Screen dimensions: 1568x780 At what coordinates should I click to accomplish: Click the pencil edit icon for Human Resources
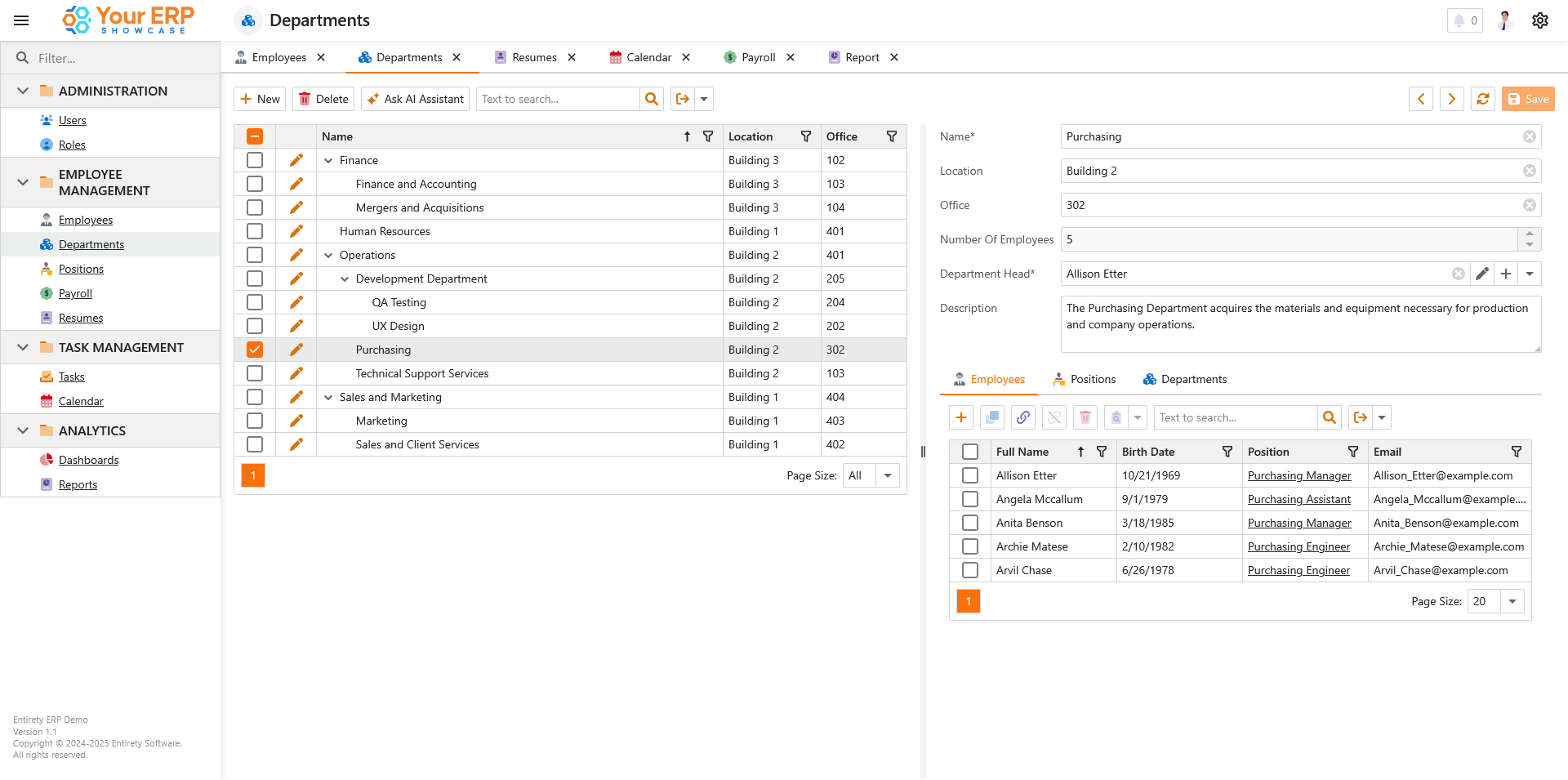pos(296,231)
